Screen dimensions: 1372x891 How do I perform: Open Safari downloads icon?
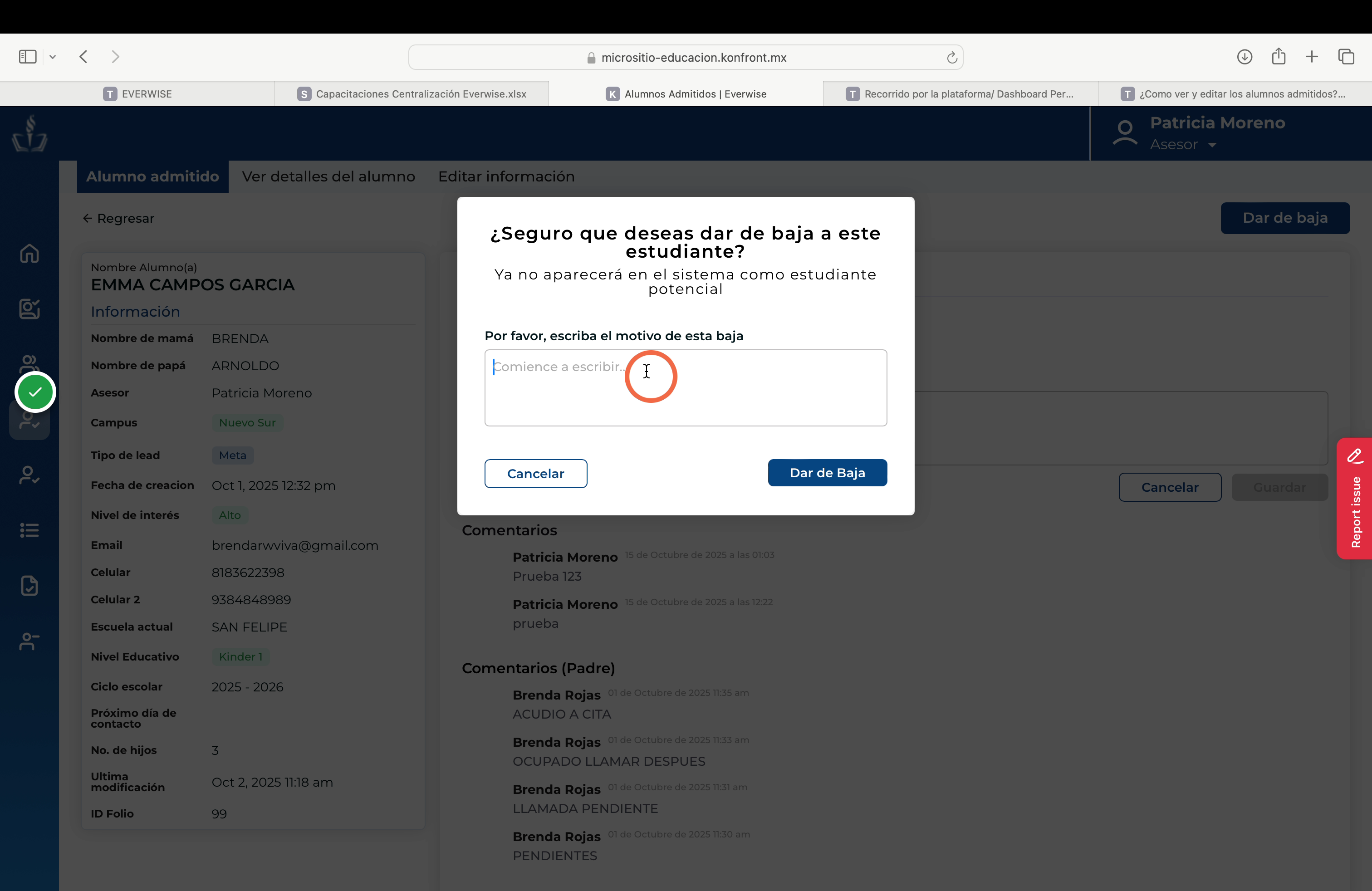(1245, 56)
